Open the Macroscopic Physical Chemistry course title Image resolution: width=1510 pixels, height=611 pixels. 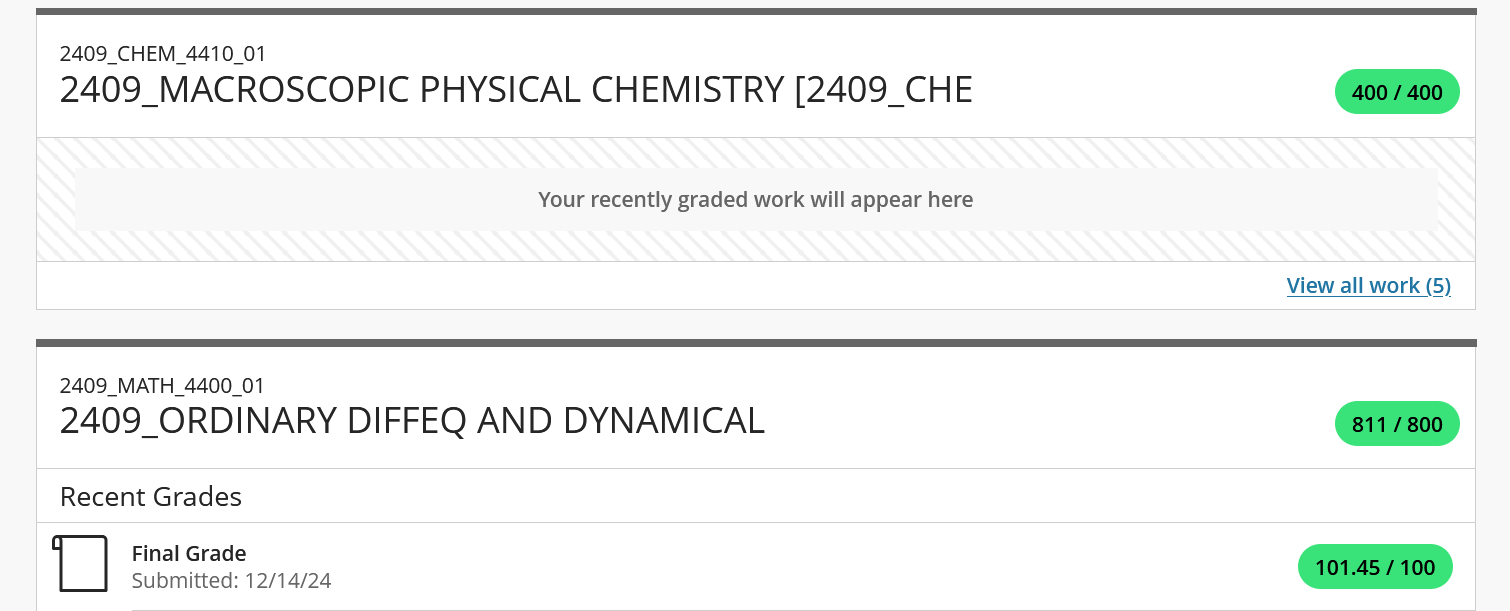pyautogui.click(x=516, y=90)
